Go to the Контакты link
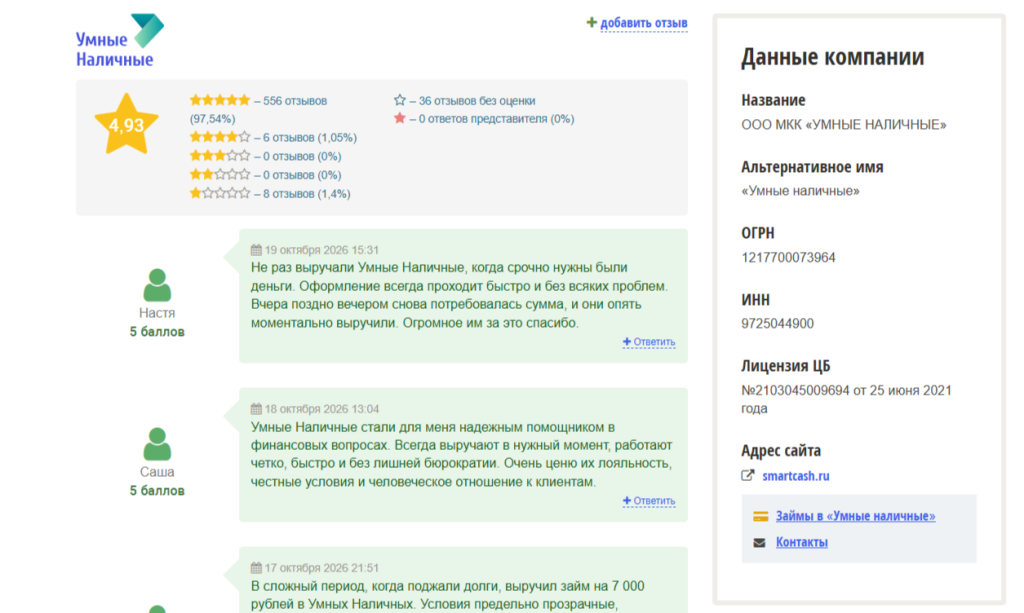Image resolution: width=1024 pixels, height=613 pixels. (x=802, y=542)
